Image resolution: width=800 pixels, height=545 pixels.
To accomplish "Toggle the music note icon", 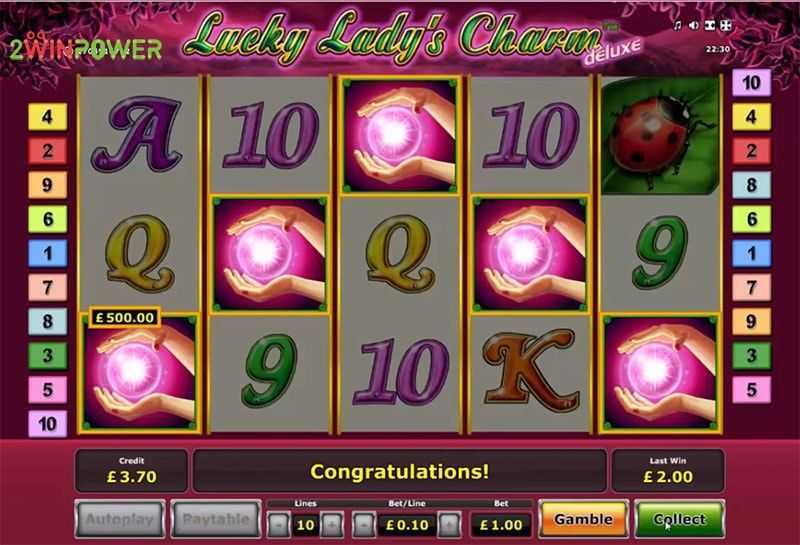I will coord(677,25).
